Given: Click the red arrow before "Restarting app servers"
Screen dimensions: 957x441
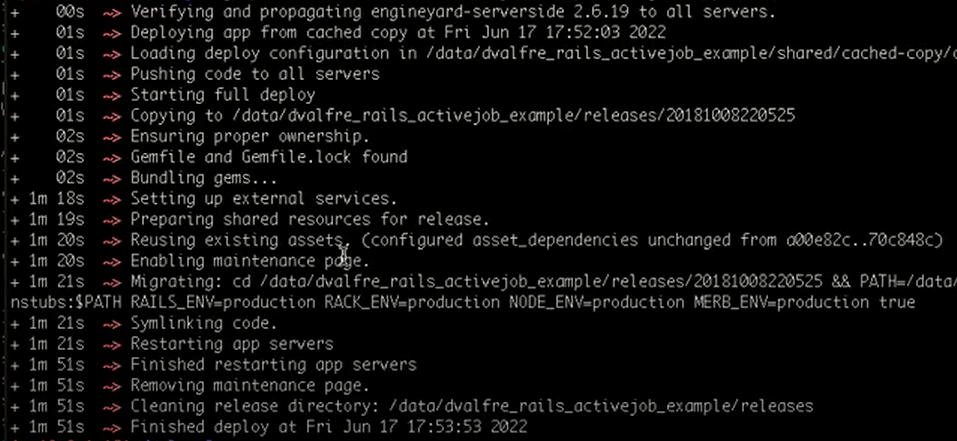Looking at the screenshot, I should (x=113, y=344).
